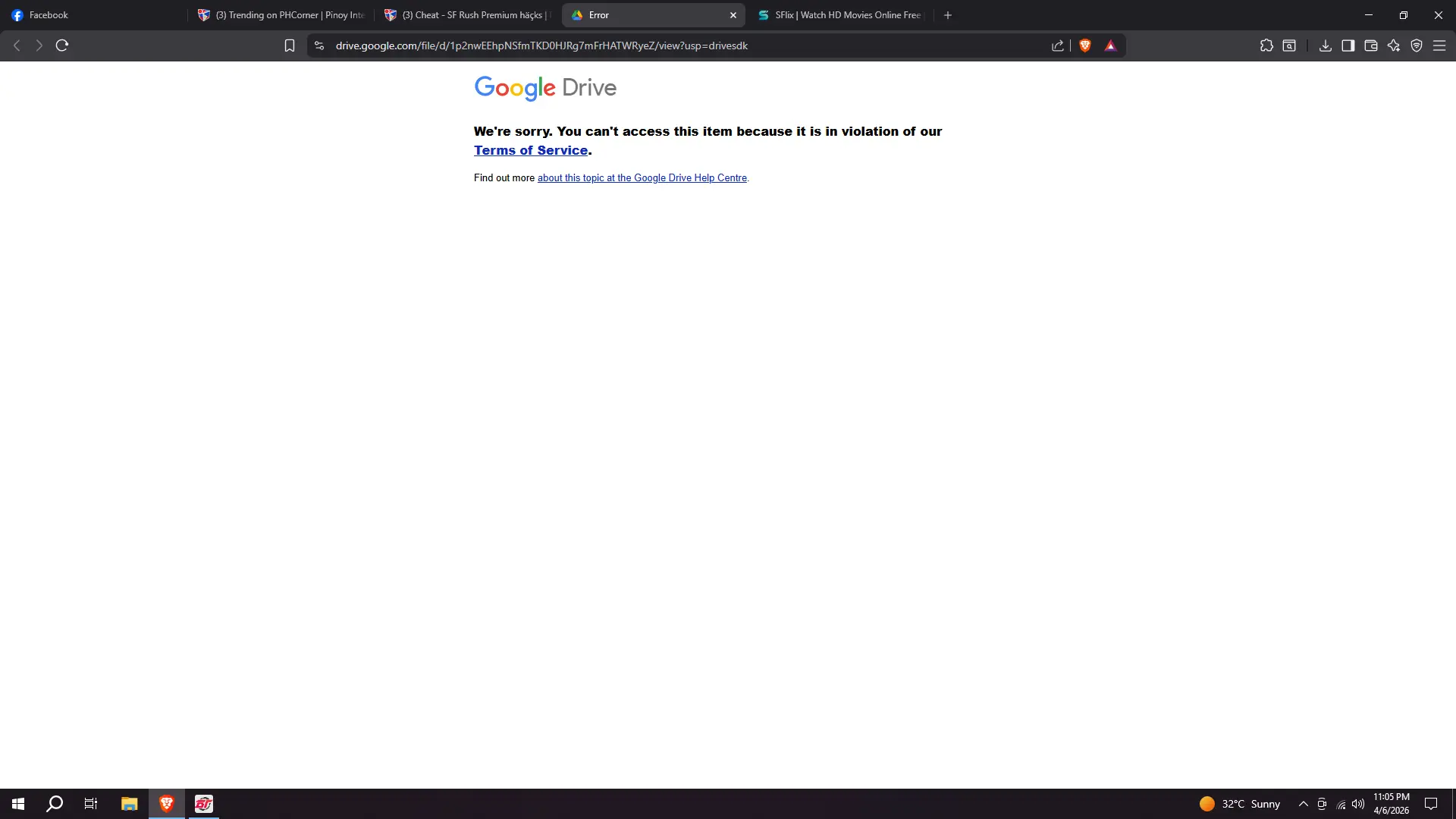This screenshot has height=819, width=1456.
Task: Open the Brave hamburger main menu
Action: (x=1439, y=45)
